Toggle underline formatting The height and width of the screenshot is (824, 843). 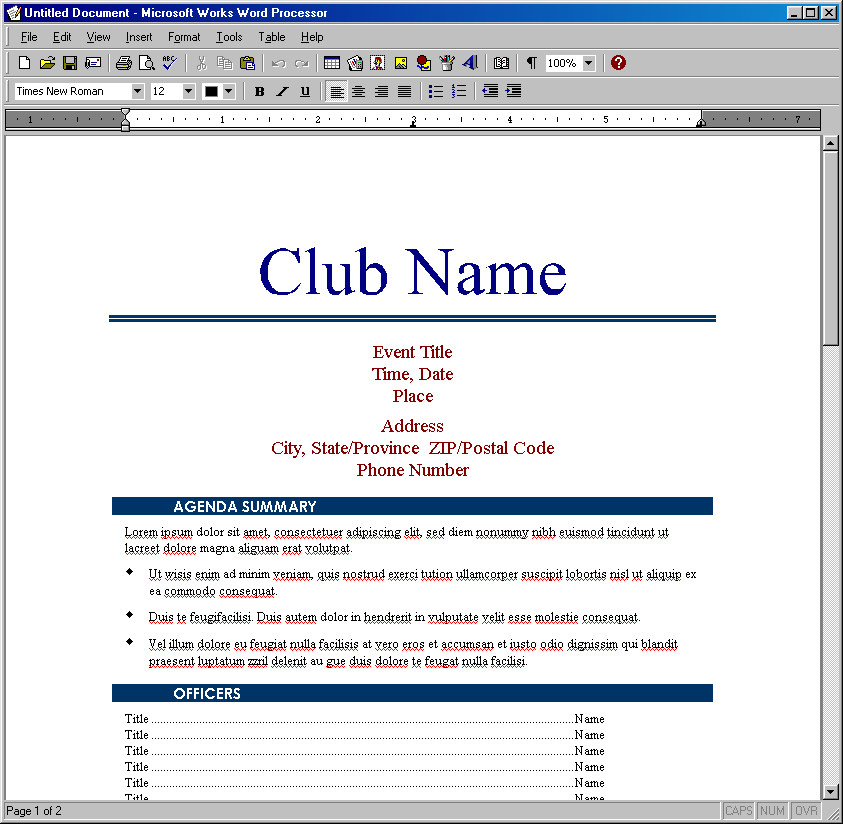(305, 91)
